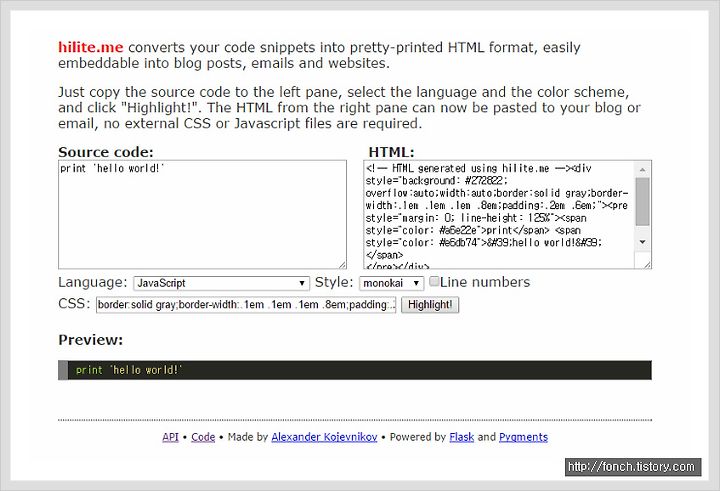Viewport: 720px width, 491px height.
Task: Open the Alexander Kojevnikov link
Action: coord(324,437)
